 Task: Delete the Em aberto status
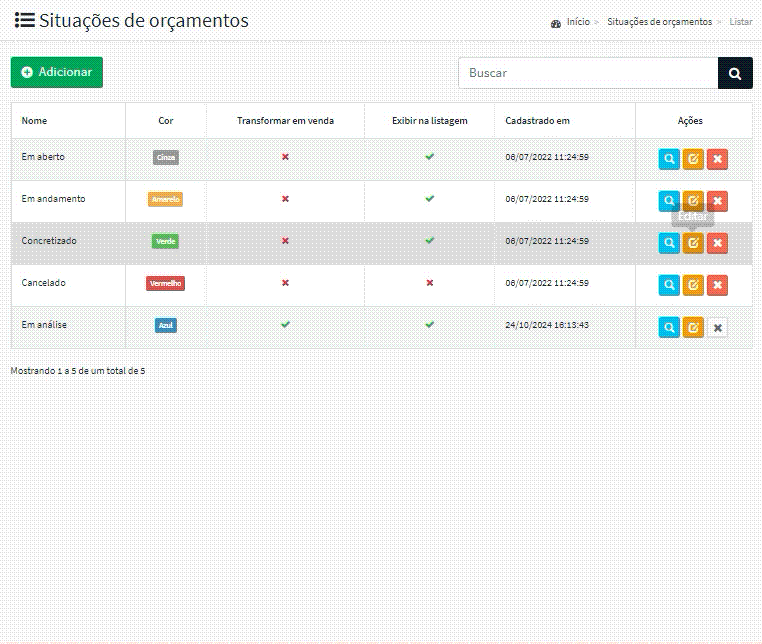pyautogui.click(x=717, y=159)
